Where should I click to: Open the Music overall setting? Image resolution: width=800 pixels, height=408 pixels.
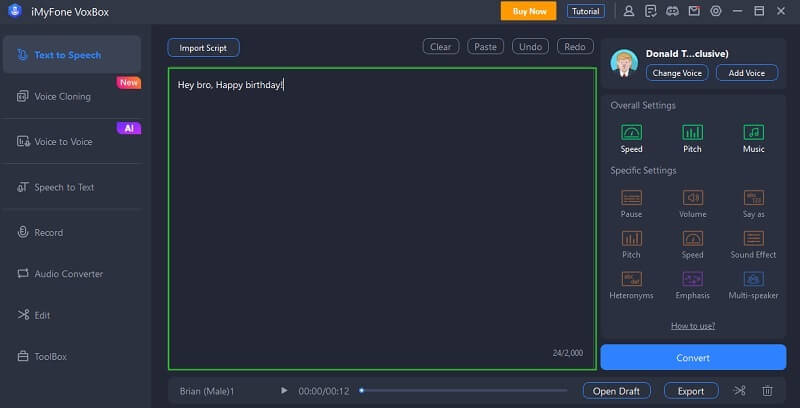pyautogui.click(x=754, y=139)
